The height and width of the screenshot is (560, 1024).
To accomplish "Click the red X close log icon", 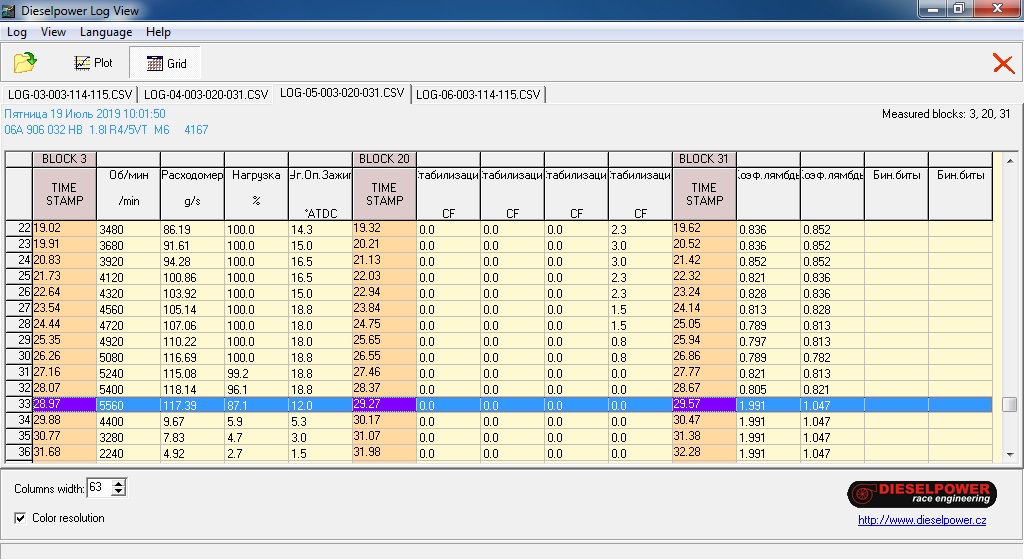I will [x=1002, y=64].
